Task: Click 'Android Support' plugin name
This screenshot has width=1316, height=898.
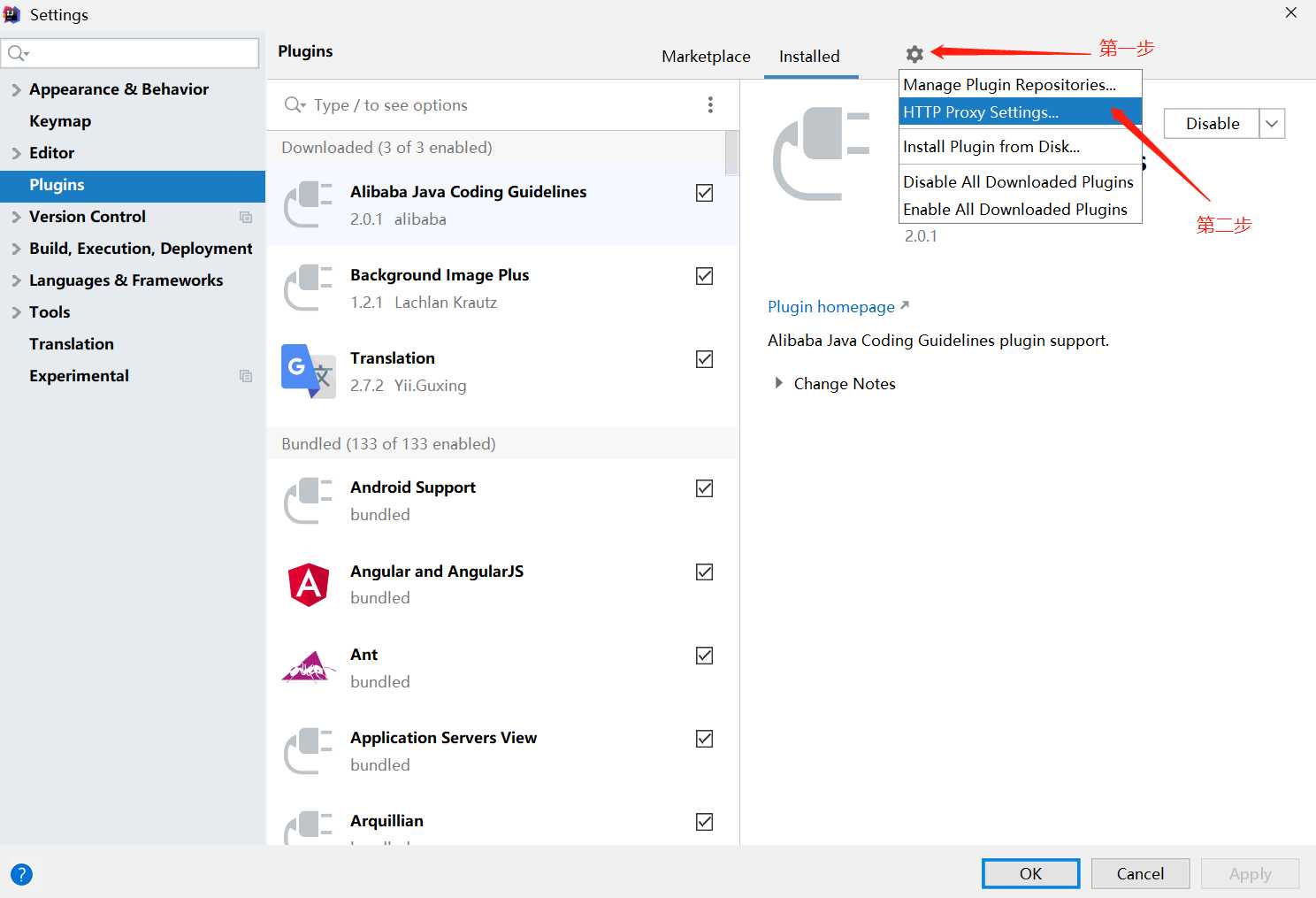Action: (413, 487)
